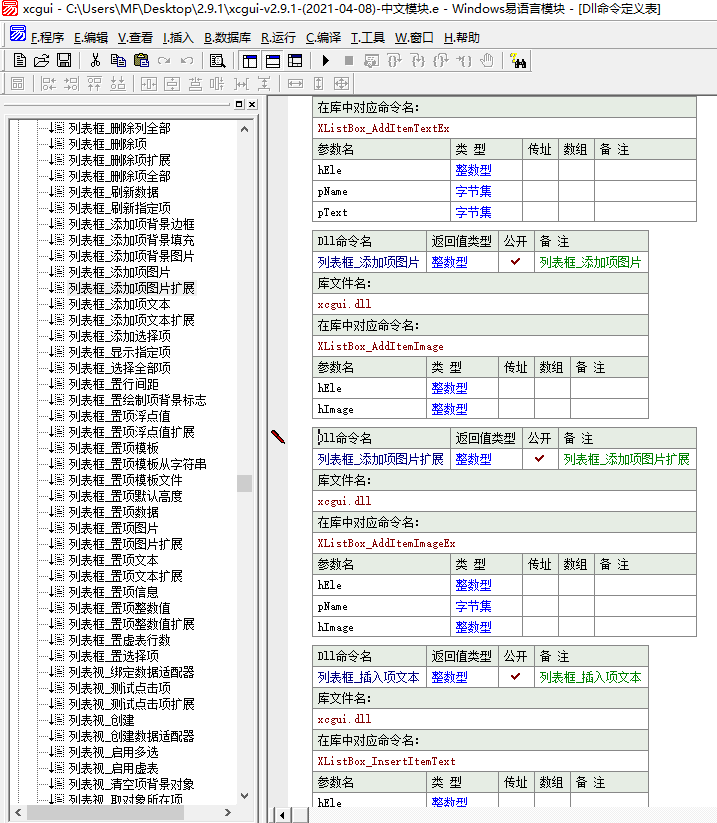Click the Copy toolbar icon

[118, 61]
